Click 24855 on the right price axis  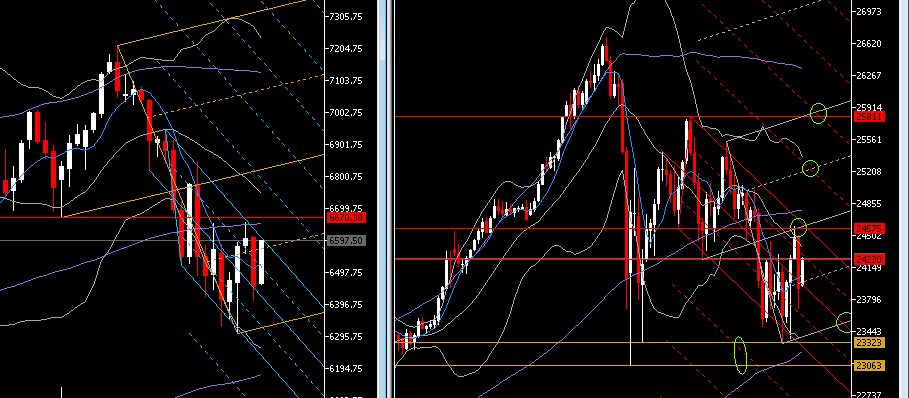pyautogui.click(x=868, y=203)
